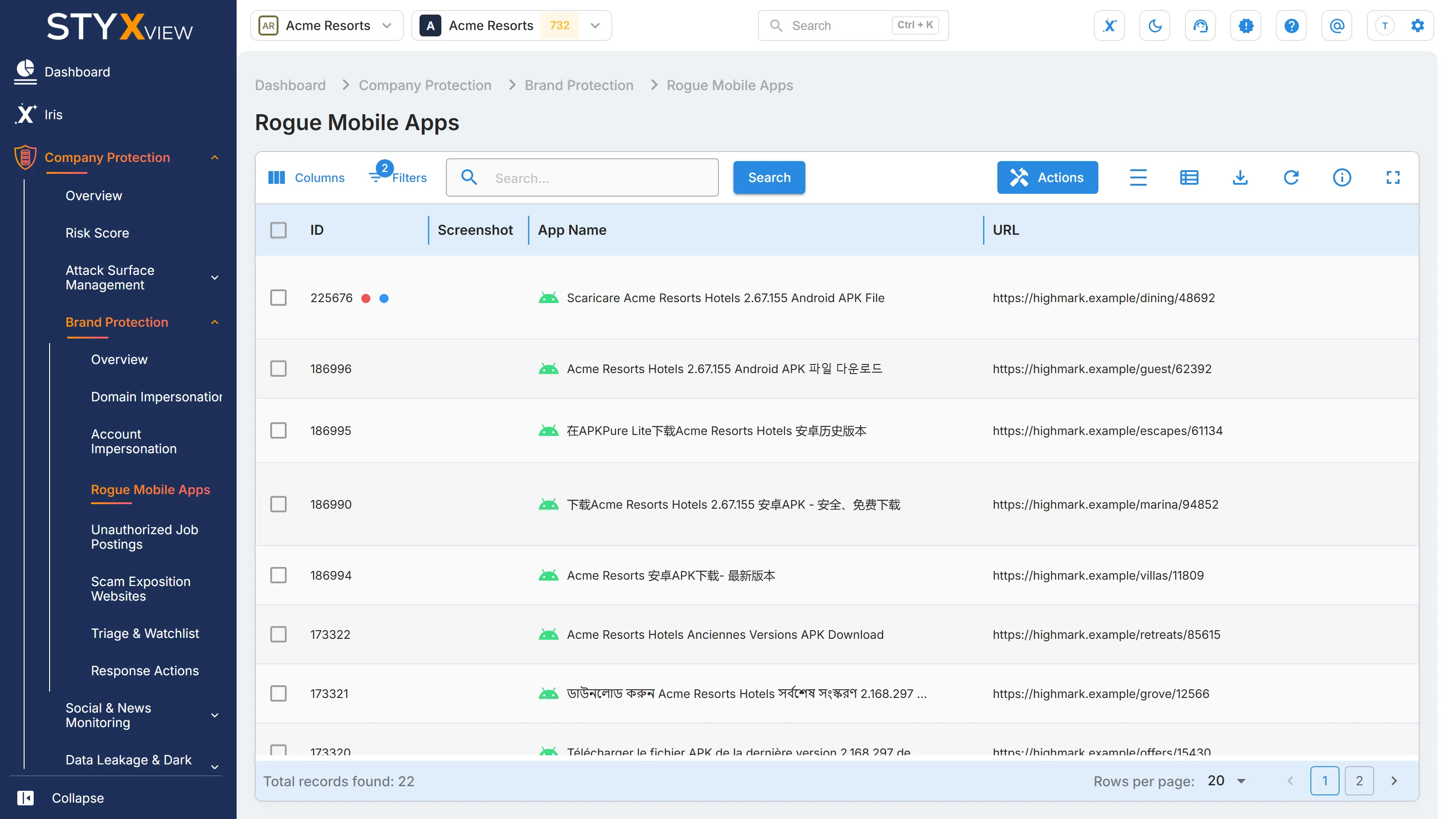Open Acme Resorts 732 company dropdown
The width and height of the screenshot is (1456, 819).
coord(511,25)
